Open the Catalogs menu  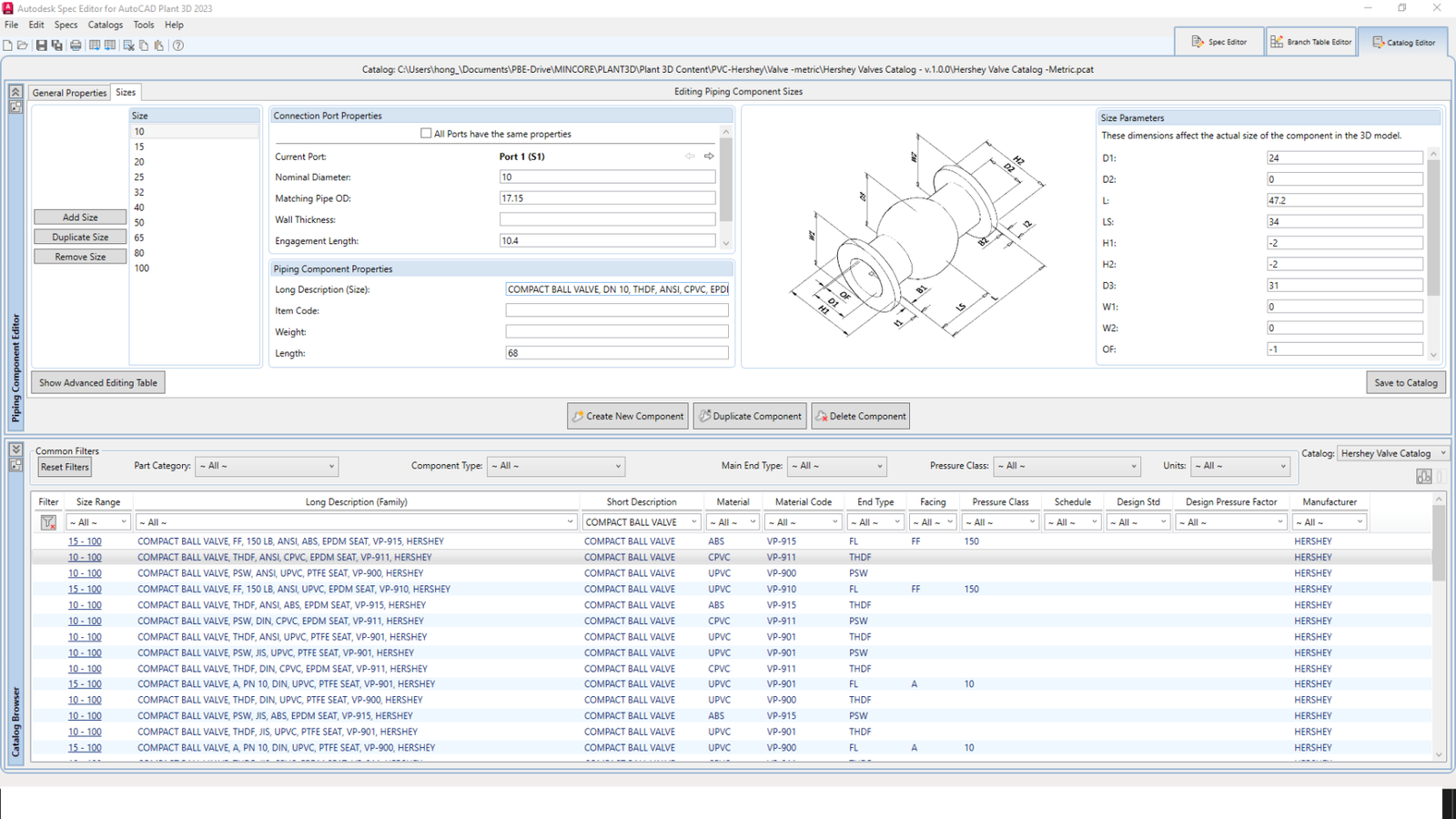click(x=106, y=25)
